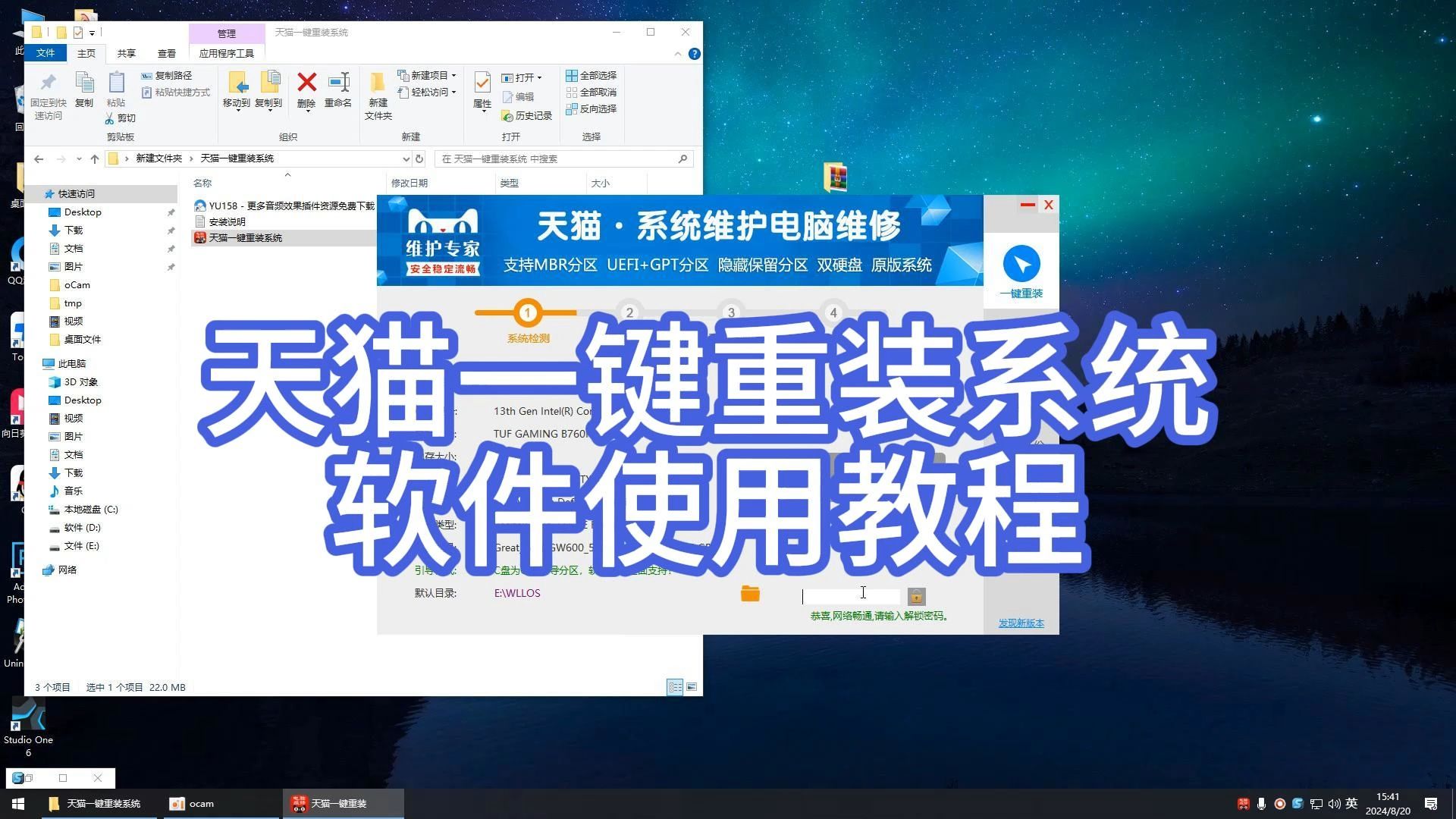1456x819 pixels.
Task: Expand New item dropdown
Action: click(x=453, y=76)
